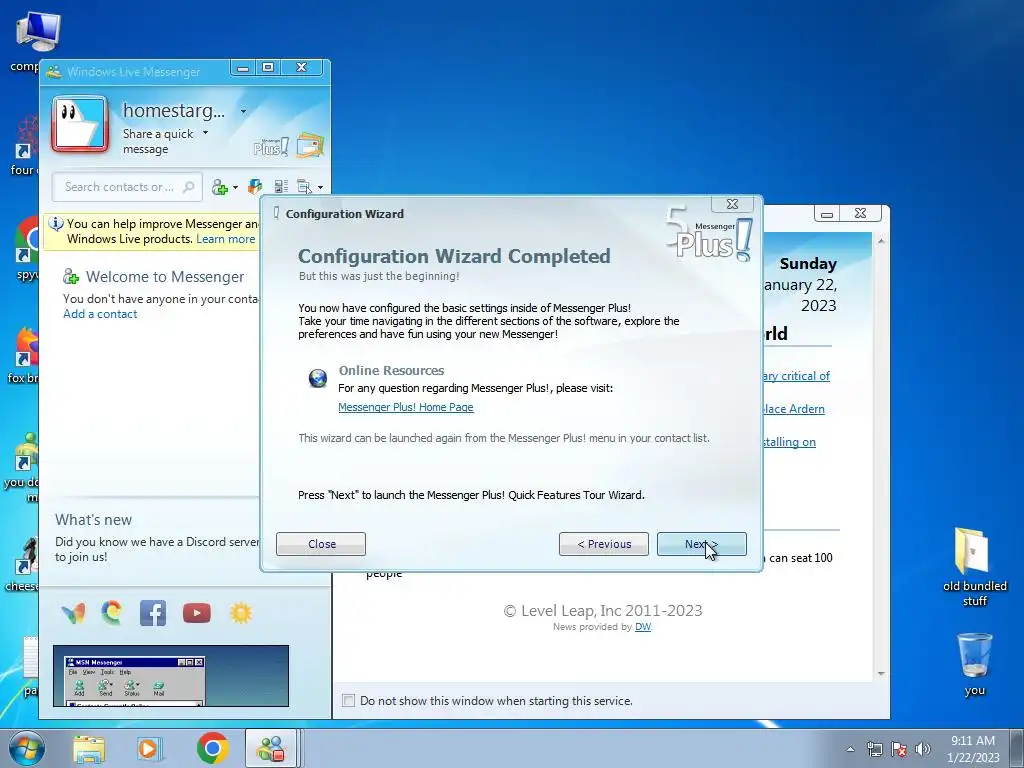Viewport: 1024px width, 768px height.
Task: Open Messenger Plus! menu logo in contact list
Action: click(271, 147)
